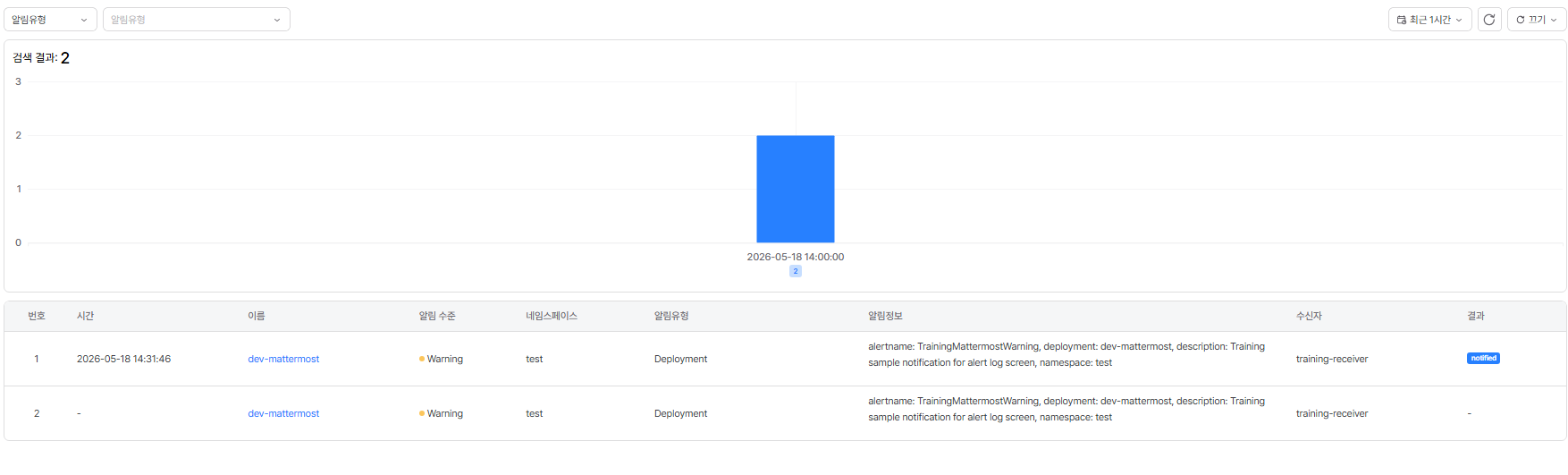The width and height of the screenshot is (1568, 475).
Task: Click namespace test in row 1
Action: tap(535, 359)
